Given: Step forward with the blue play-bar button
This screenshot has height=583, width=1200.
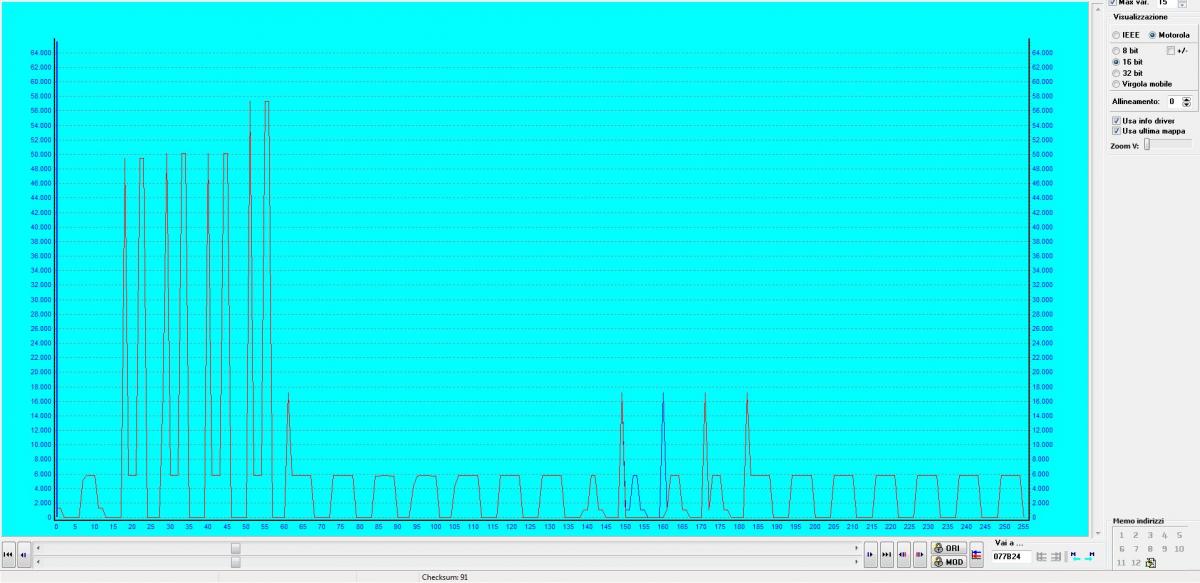Looking at the screenshot, I should pyautogui.click(x=871, y=554).
